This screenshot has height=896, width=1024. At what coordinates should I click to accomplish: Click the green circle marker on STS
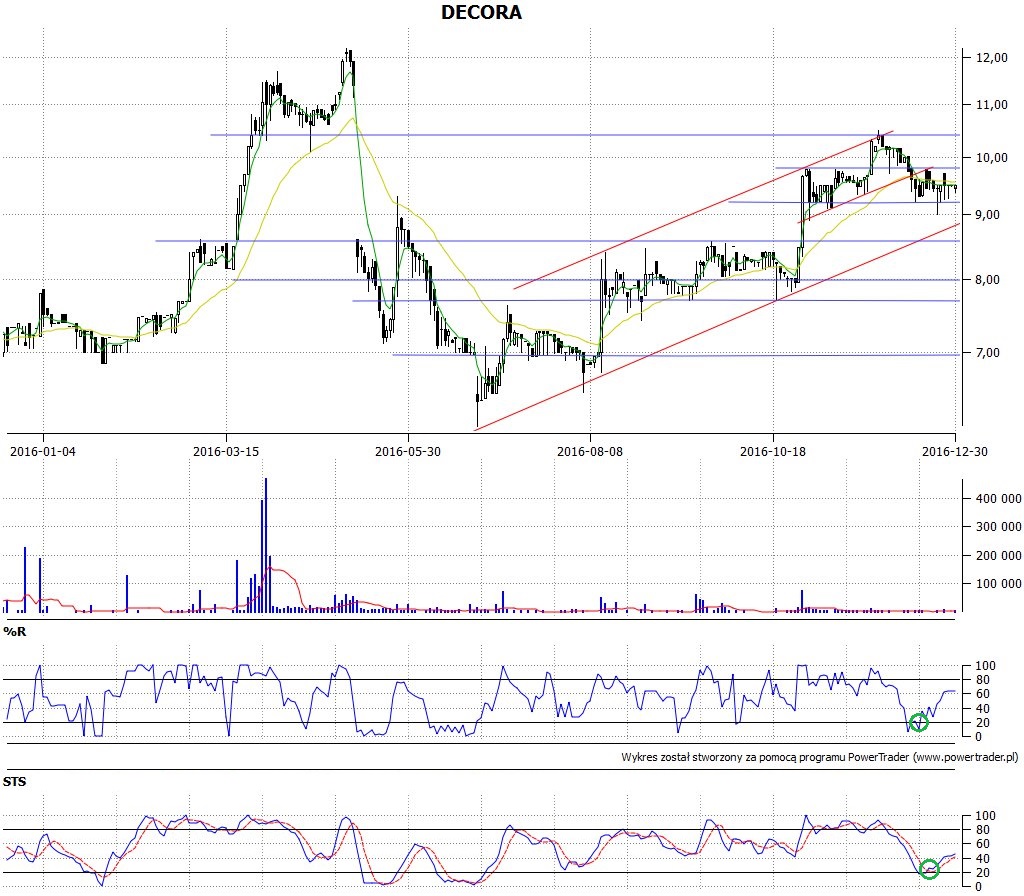click(x=929, y=869)
